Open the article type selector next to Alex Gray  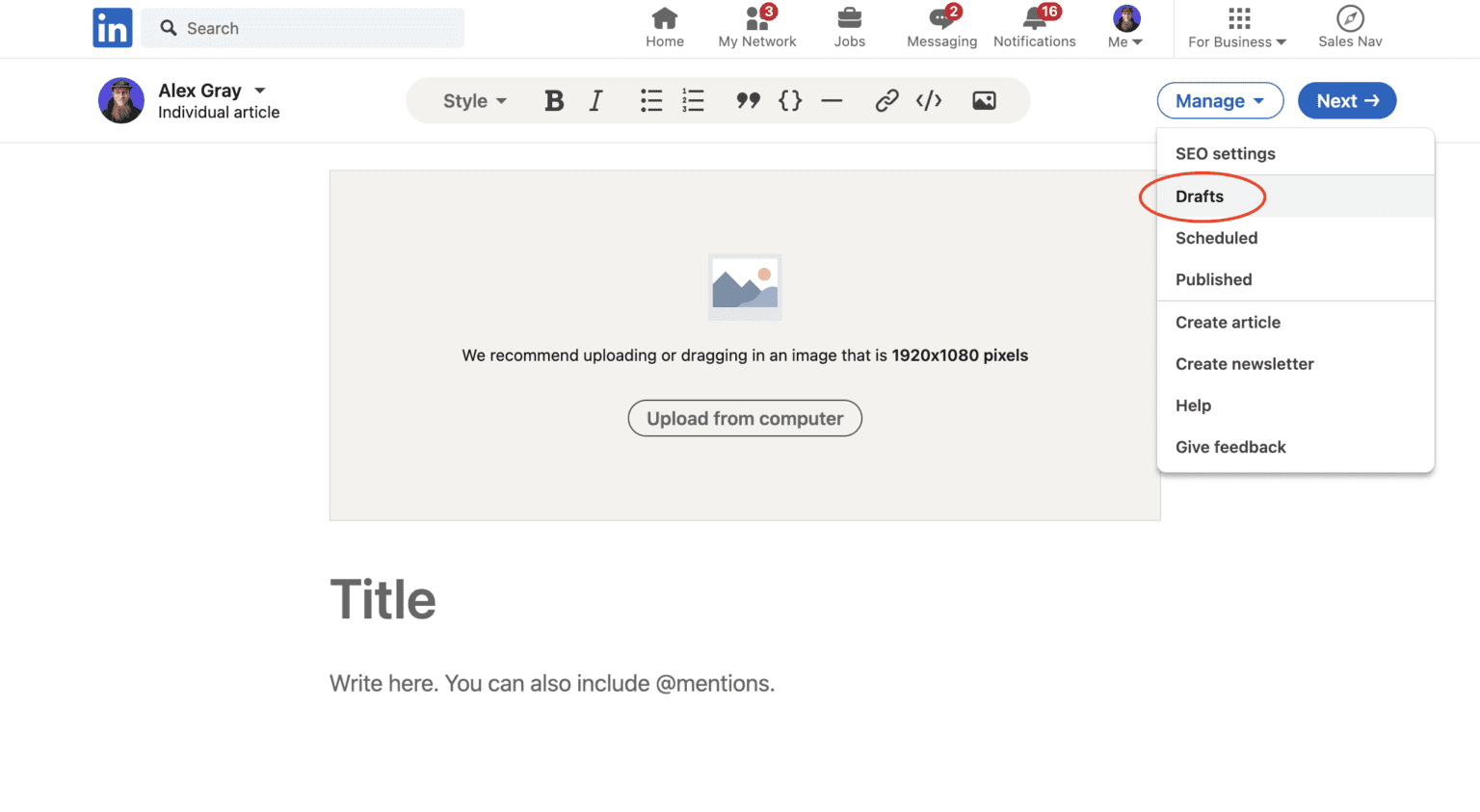click(258, 90)
